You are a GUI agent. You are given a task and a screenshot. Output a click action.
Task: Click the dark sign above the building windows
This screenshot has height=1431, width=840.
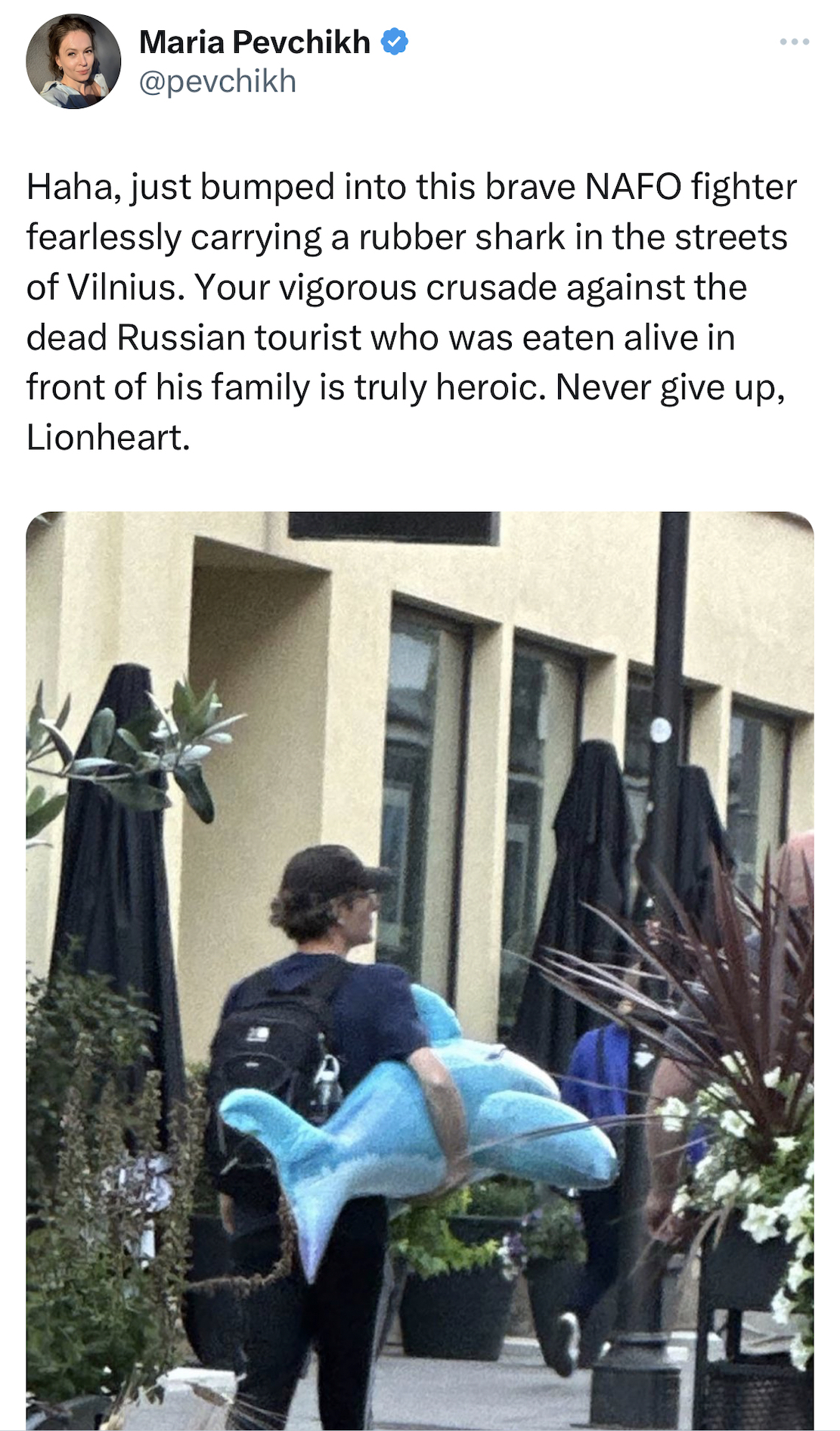[x=394, y=527]
